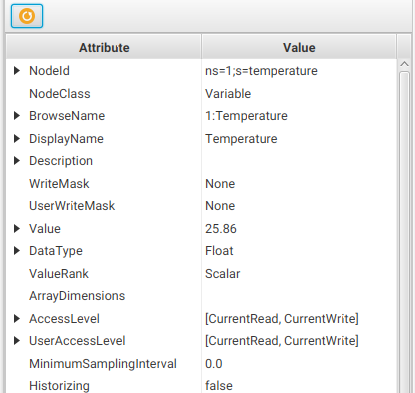Click the BrowseName label text
This screenshot has height=393, width=415.
(67, 116)
